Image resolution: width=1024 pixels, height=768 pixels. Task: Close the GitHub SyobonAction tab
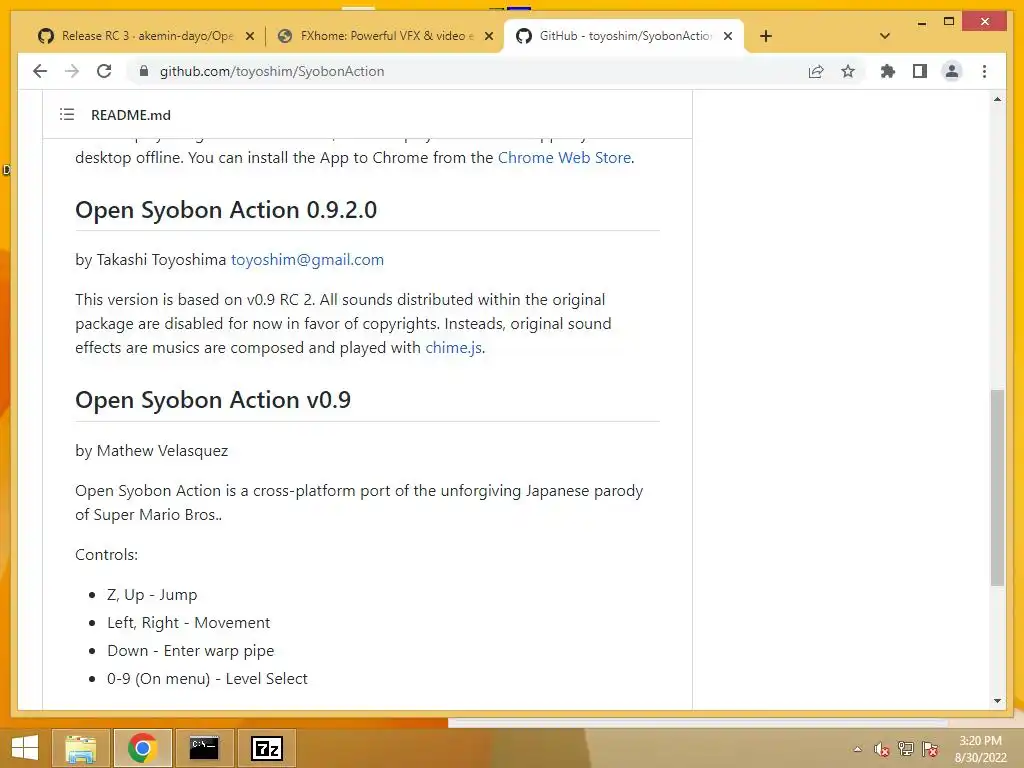coord(728,37)
